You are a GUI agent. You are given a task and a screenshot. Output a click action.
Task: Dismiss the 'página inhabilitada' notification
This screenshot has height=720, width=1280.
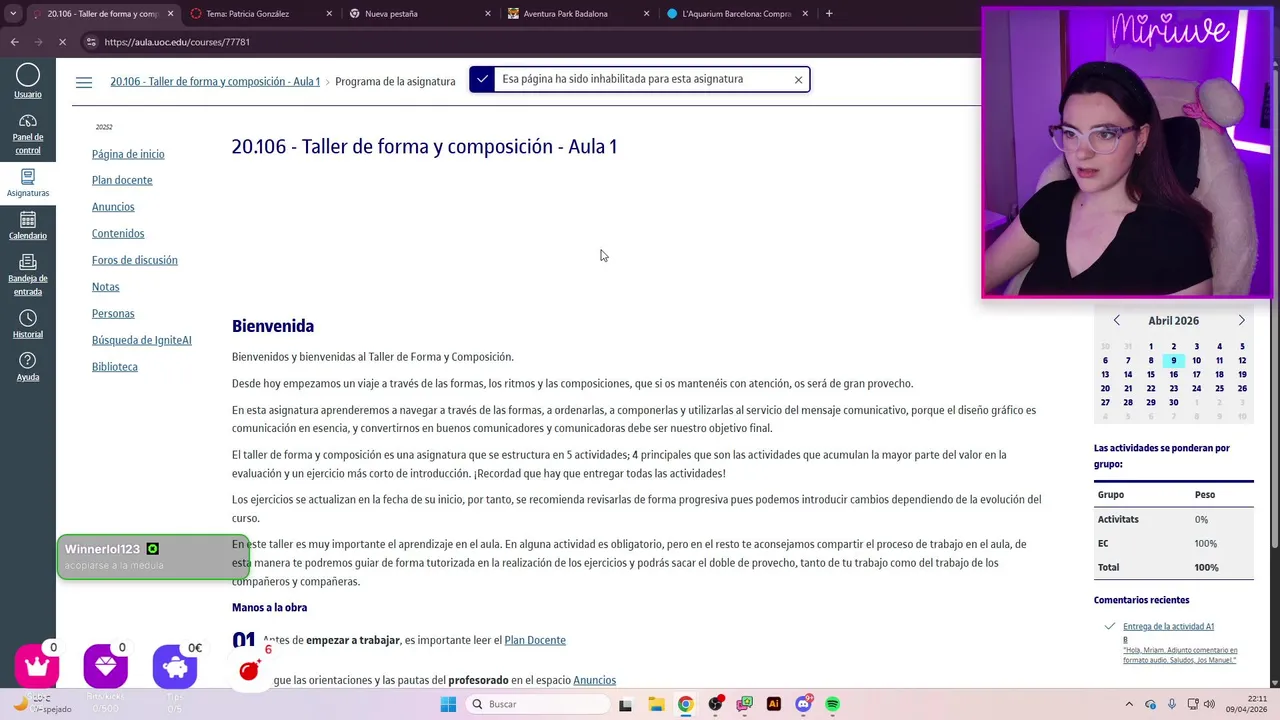pos(798,80)
